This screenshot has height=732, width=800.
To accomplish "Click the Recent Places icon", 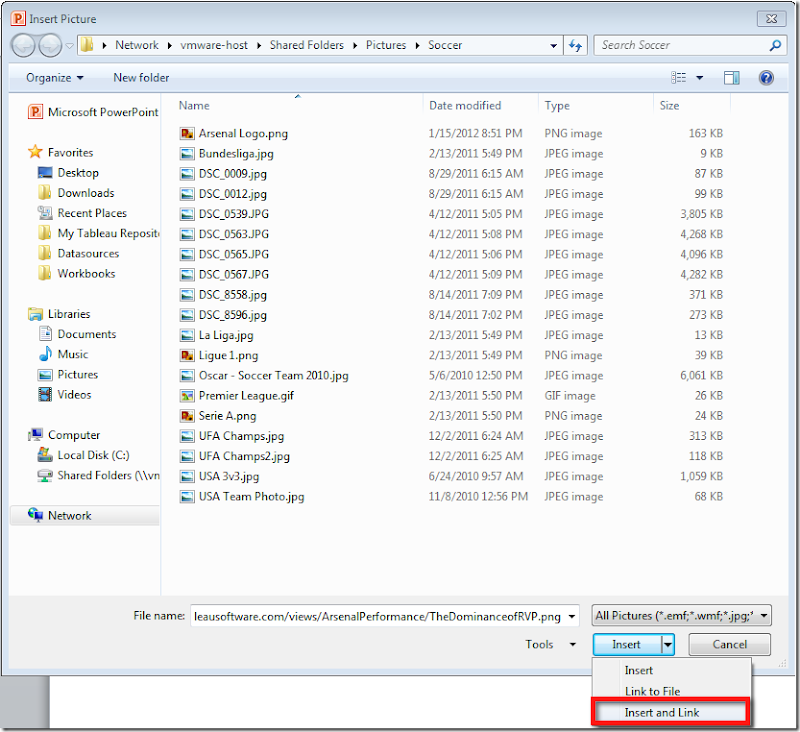I will pos(45,213).
